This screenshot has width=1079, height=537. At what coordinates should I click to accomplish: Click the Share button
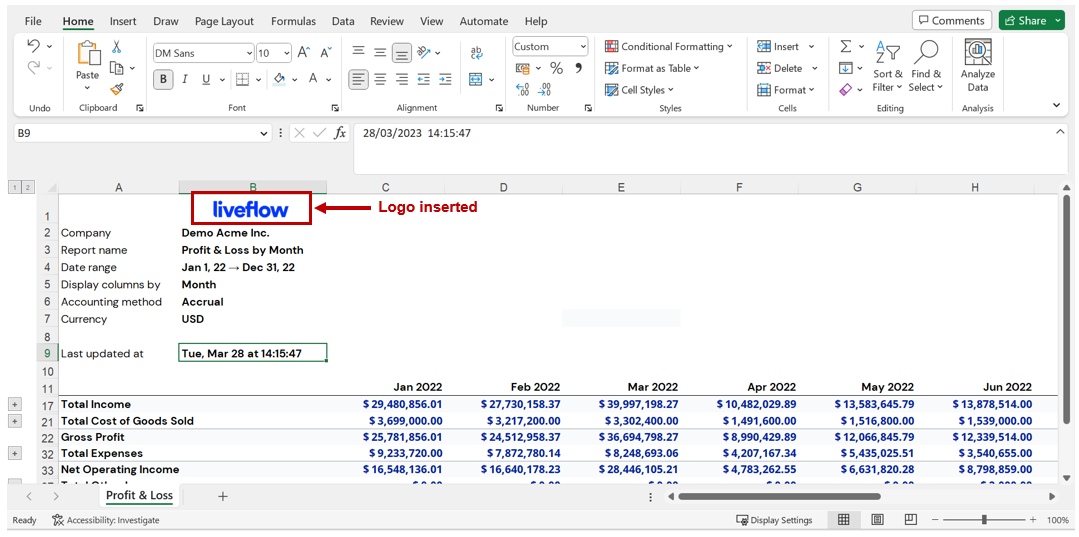(x=1031, y=20)
